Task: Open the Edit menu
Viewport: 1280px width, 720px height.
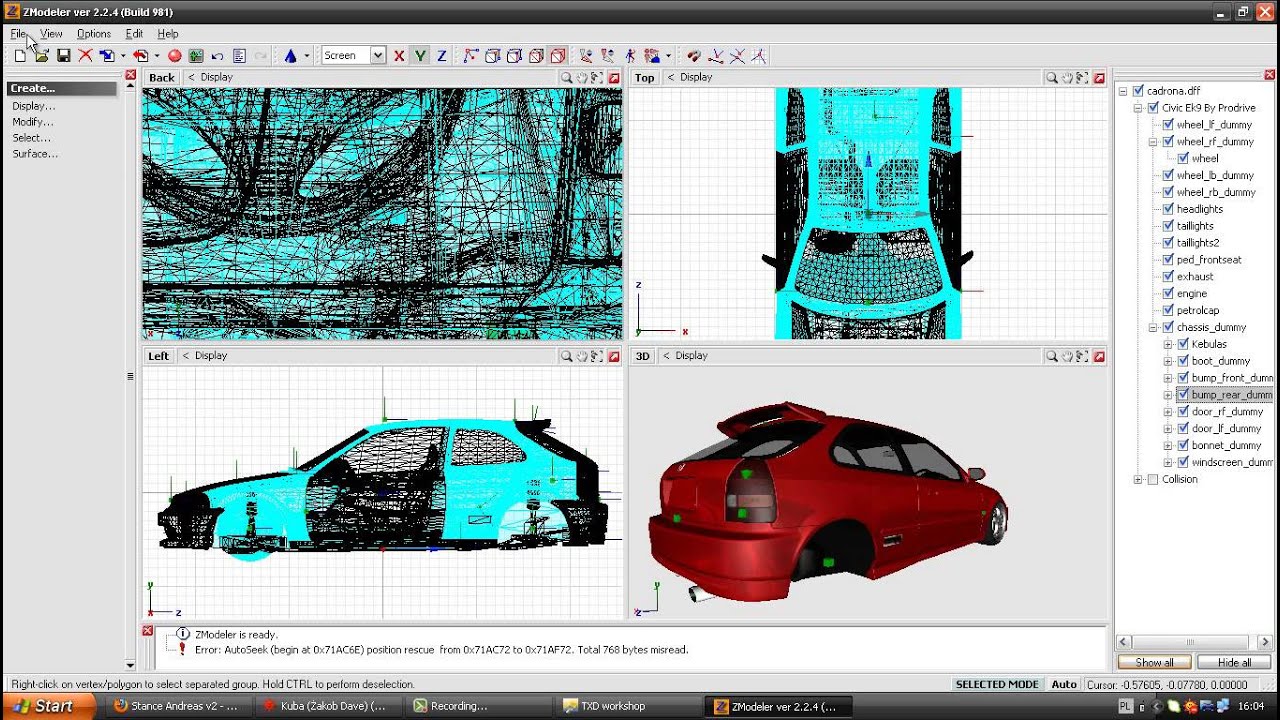Action: coord(134,34)
